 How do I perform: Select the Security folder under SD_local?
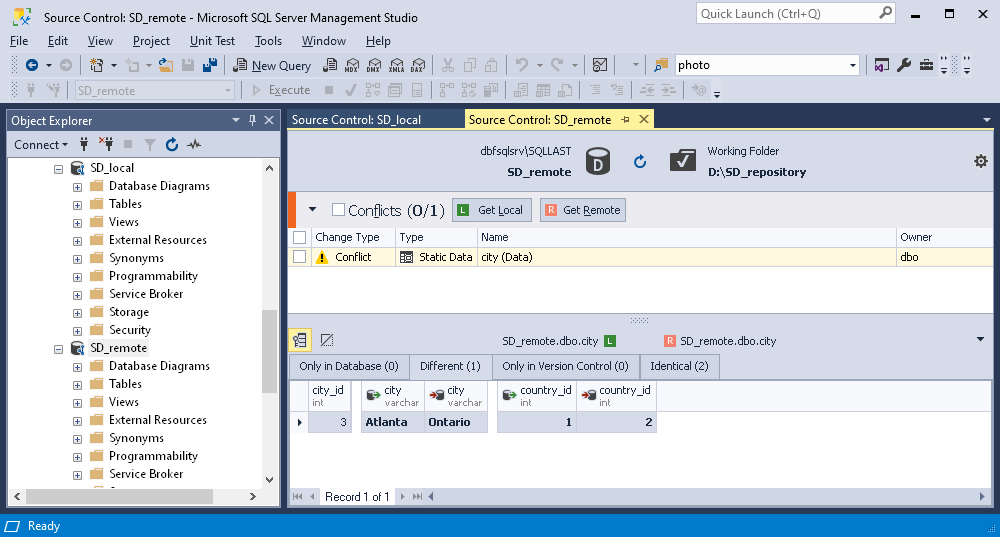point(129,330)
